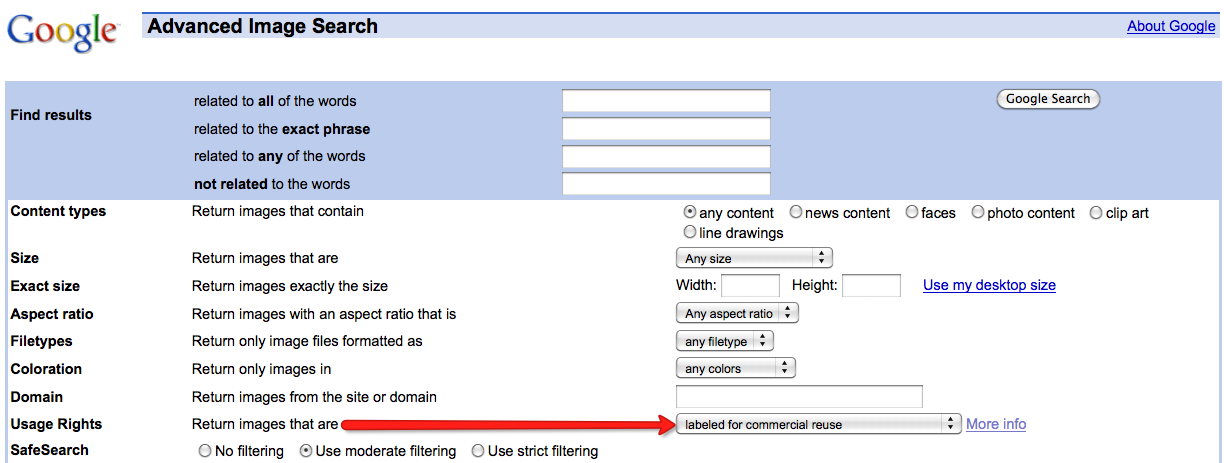Expand the 'any colors' coloration dropdown
The image size is (1224, 463).
(x=736, y=368)
